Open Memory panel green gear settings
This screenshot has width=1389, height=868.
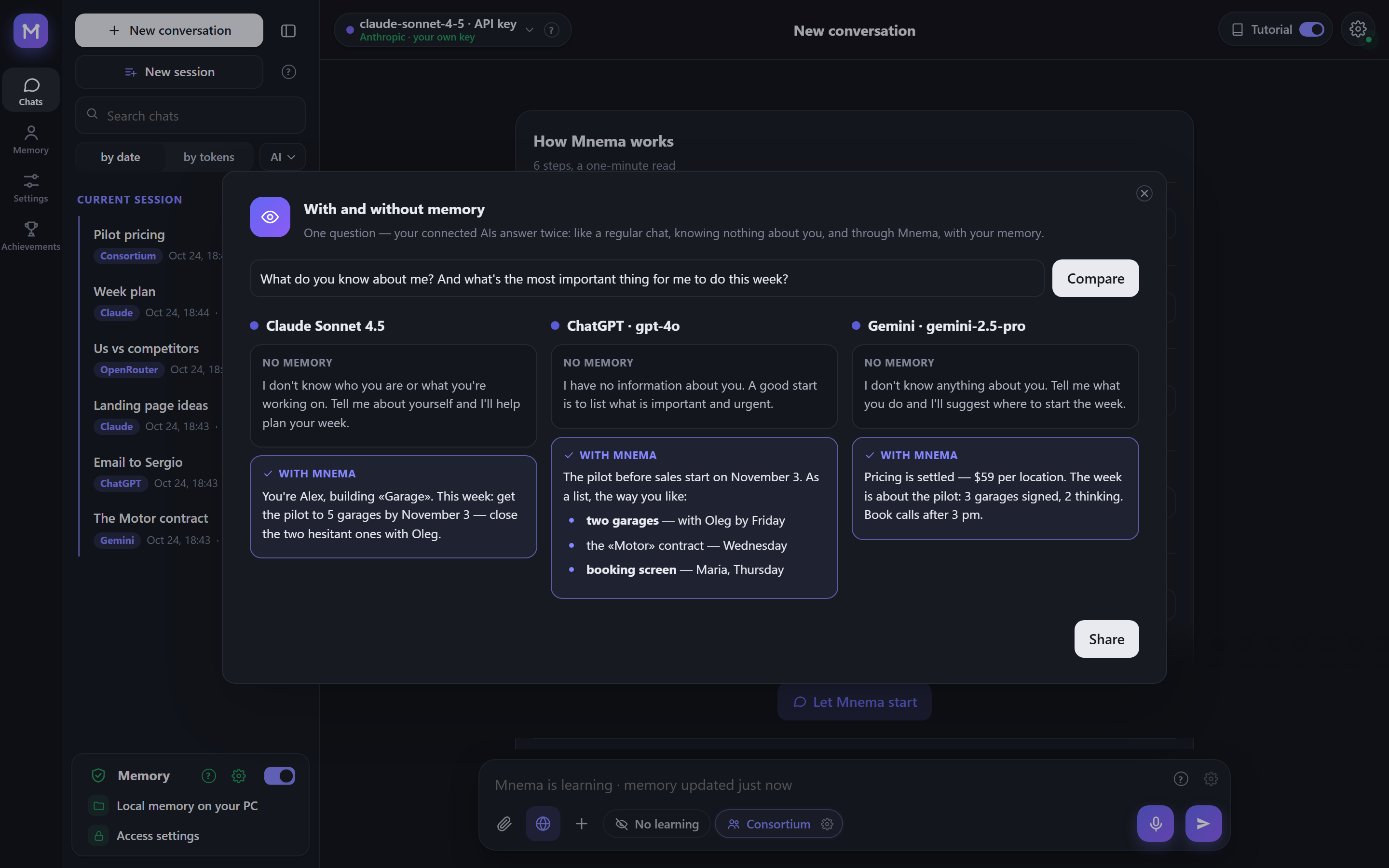coord(239,775)
